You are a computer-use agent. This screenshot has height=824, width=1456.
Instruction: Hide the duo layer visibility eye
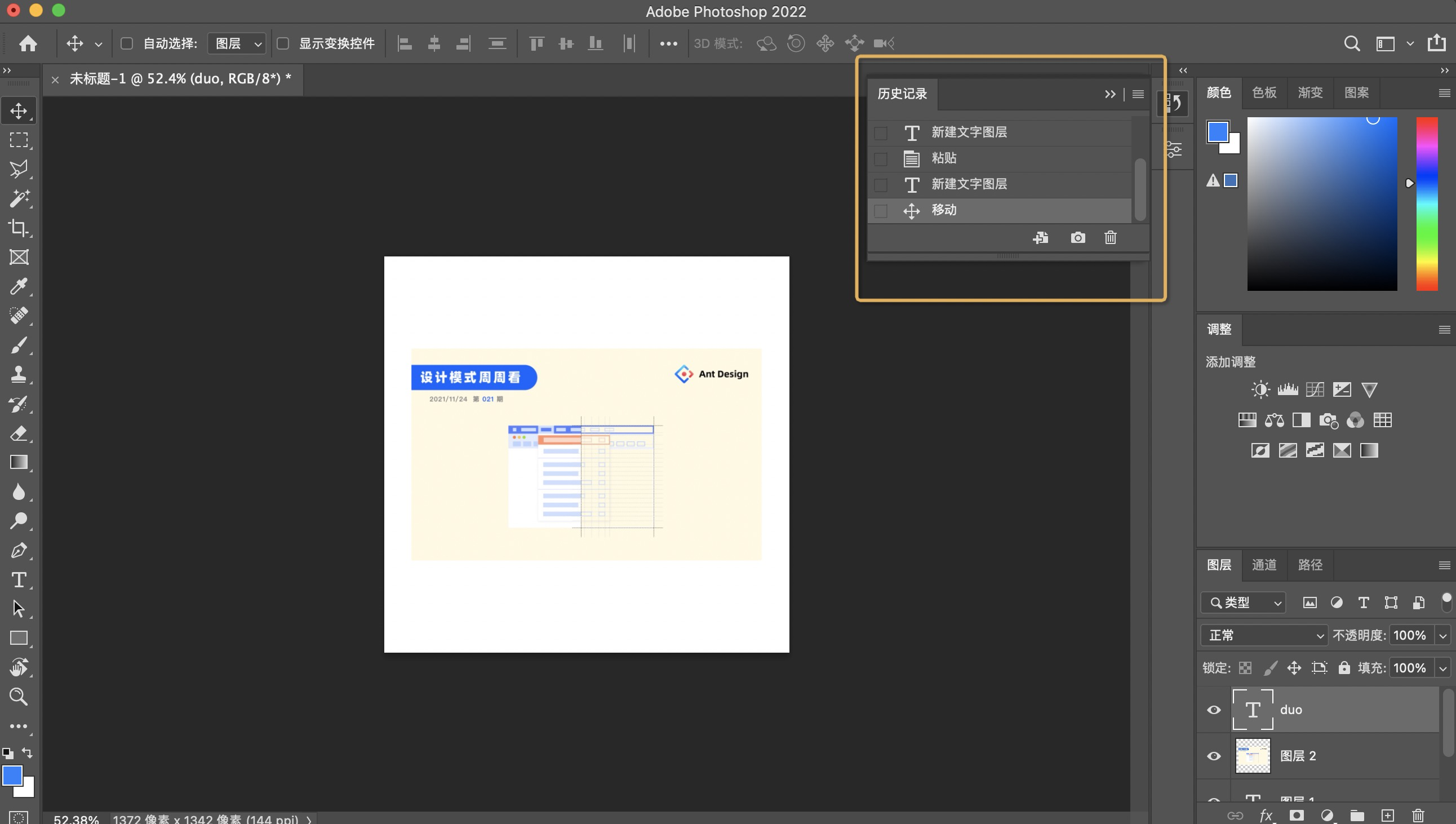coord(1213,710)
